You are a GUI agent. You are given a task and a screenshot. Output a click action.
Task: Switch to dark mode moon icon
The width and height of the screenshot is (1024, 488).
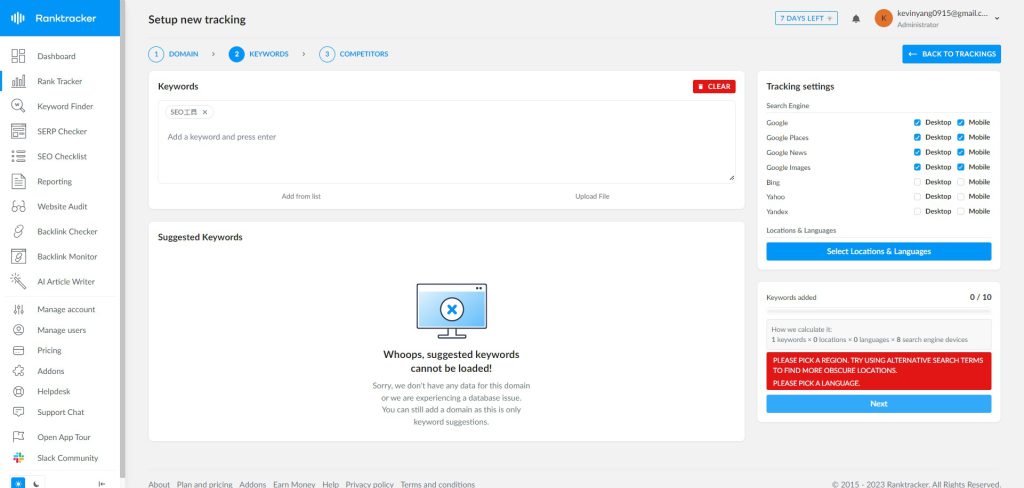pos(38,483)
